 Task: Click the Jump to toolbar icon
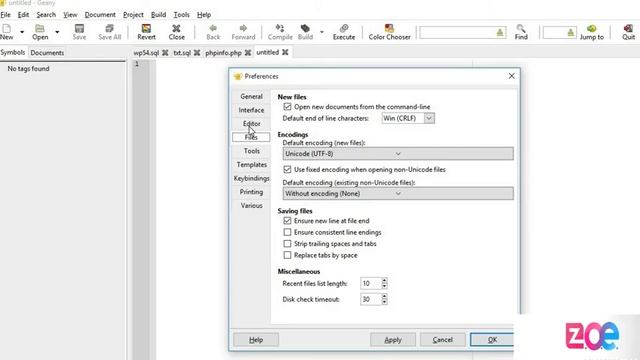(x=591, y=32)
